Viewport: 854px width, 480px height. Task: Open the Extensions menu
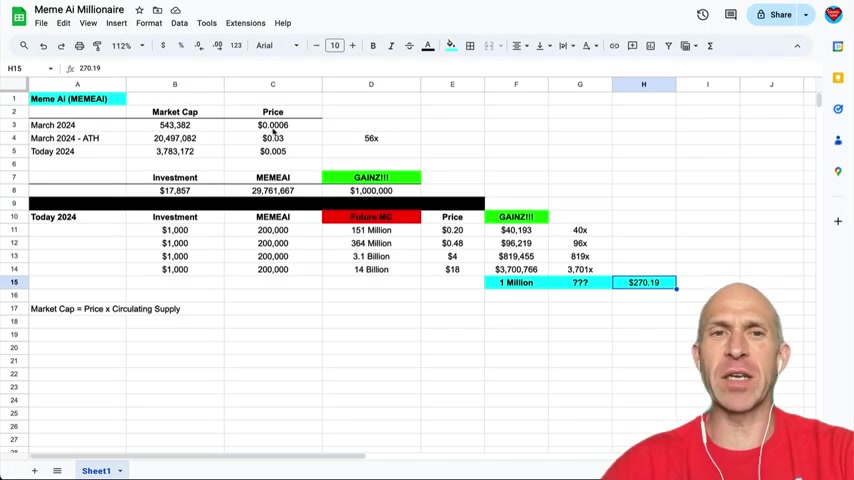click(246, 23)
